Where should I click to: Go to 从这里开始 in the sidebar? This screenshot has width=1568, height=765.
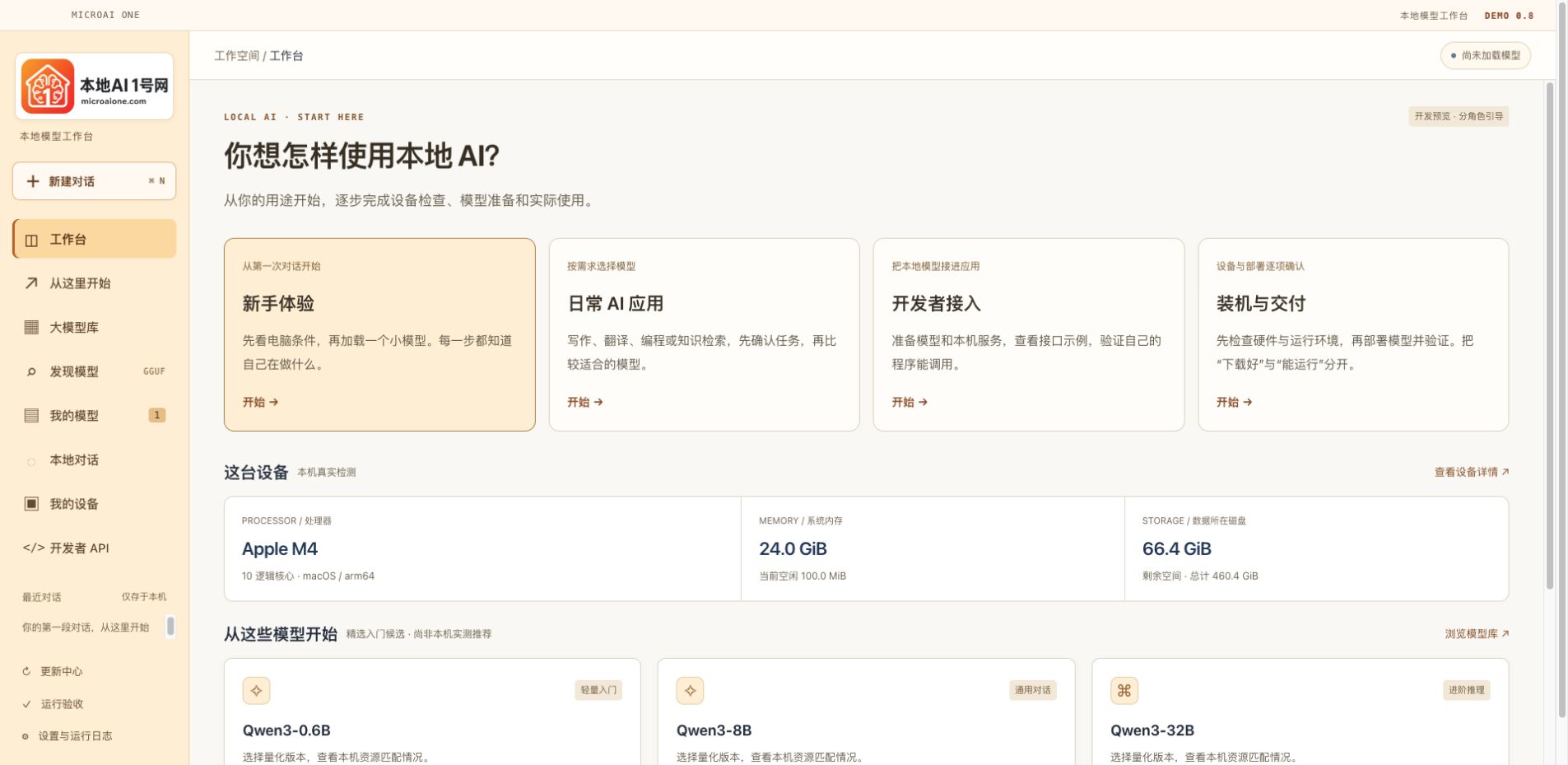tap(95, 283)
